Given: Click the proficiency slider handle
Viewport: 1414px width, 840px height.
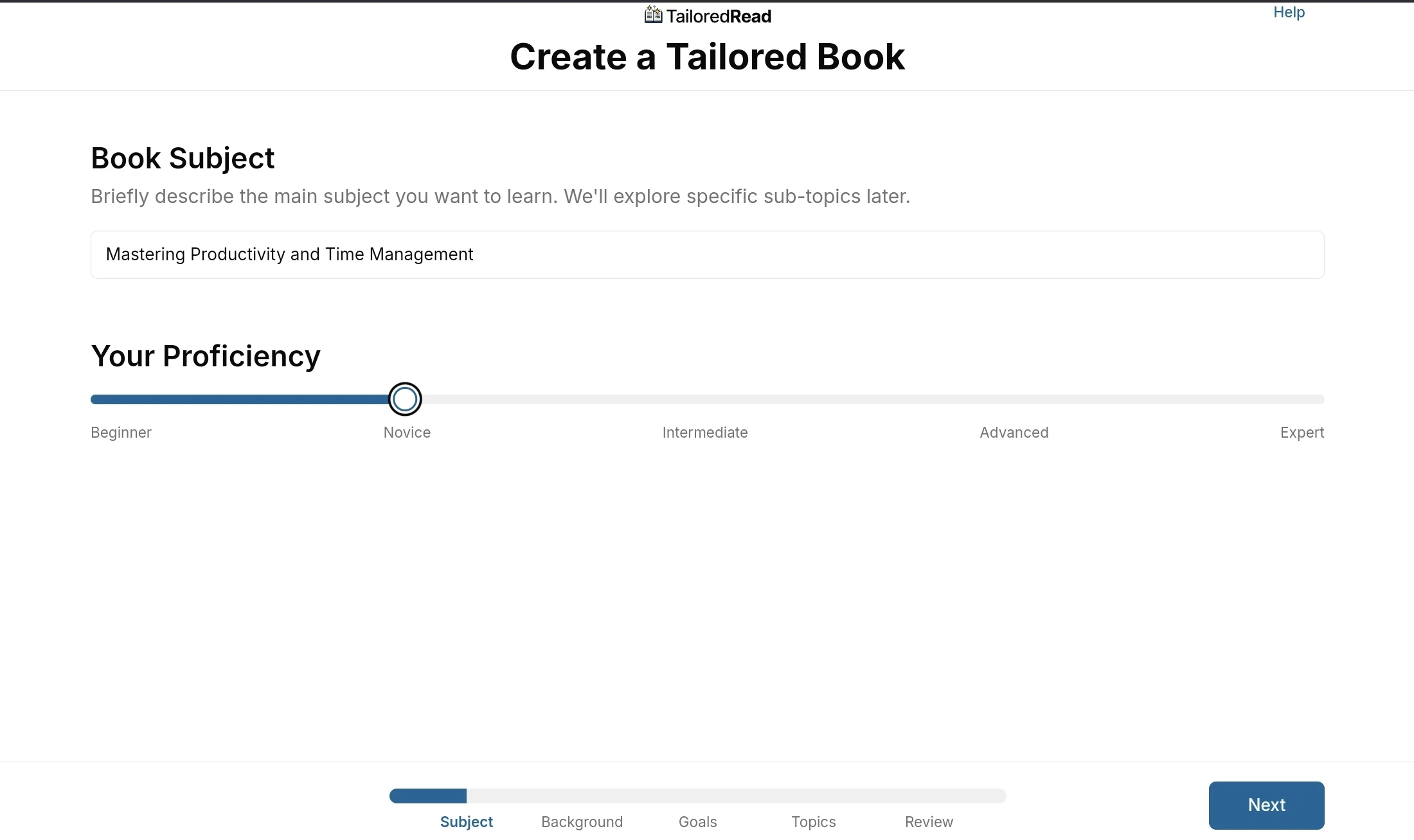Looking at the screenshot, I should point(405,399).
